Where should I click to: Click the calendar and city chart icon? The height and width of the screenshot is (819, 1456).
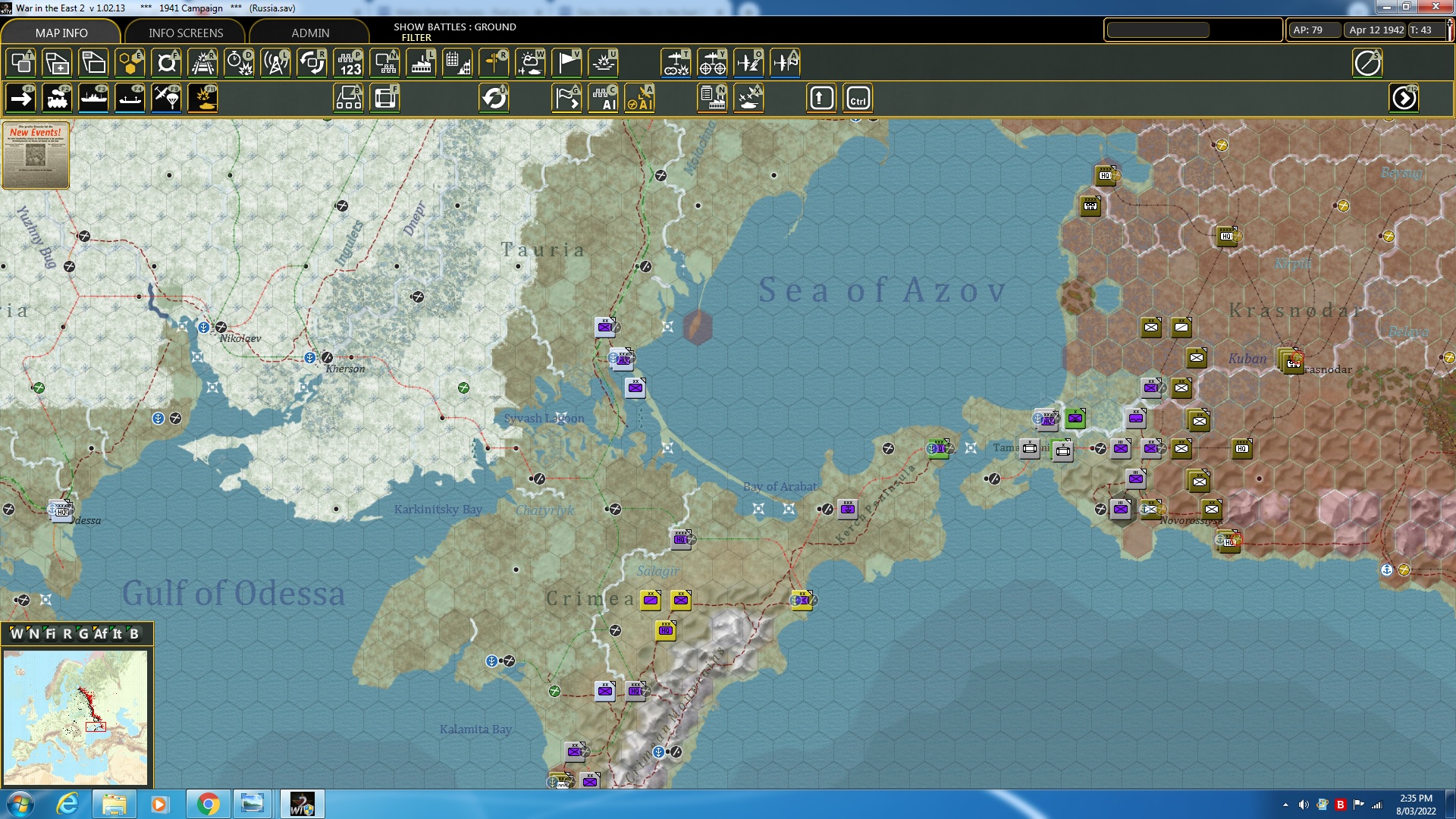pos(457,63)
